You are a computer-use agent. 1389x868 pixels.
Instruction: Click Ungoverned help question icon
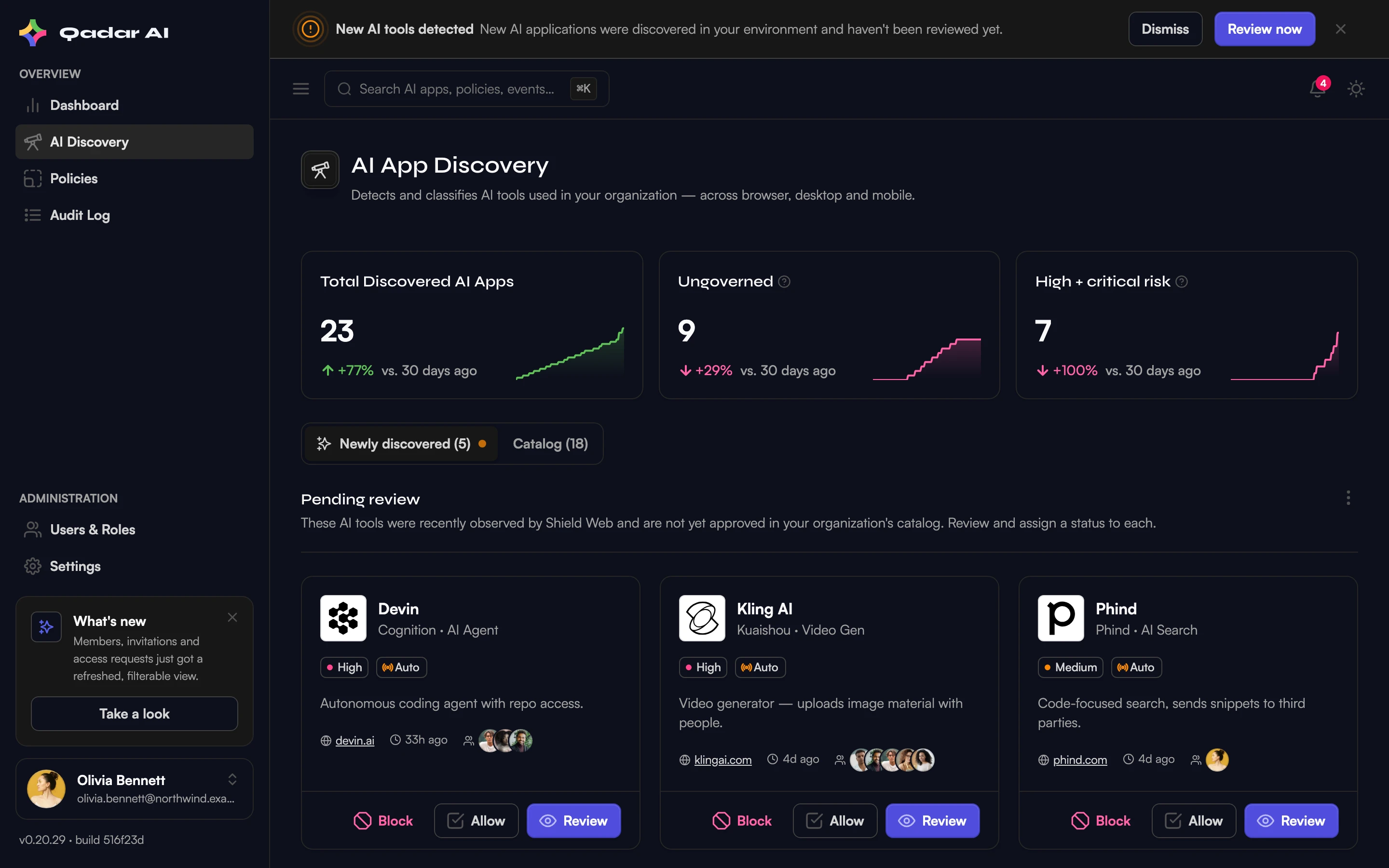click(784, 281)
